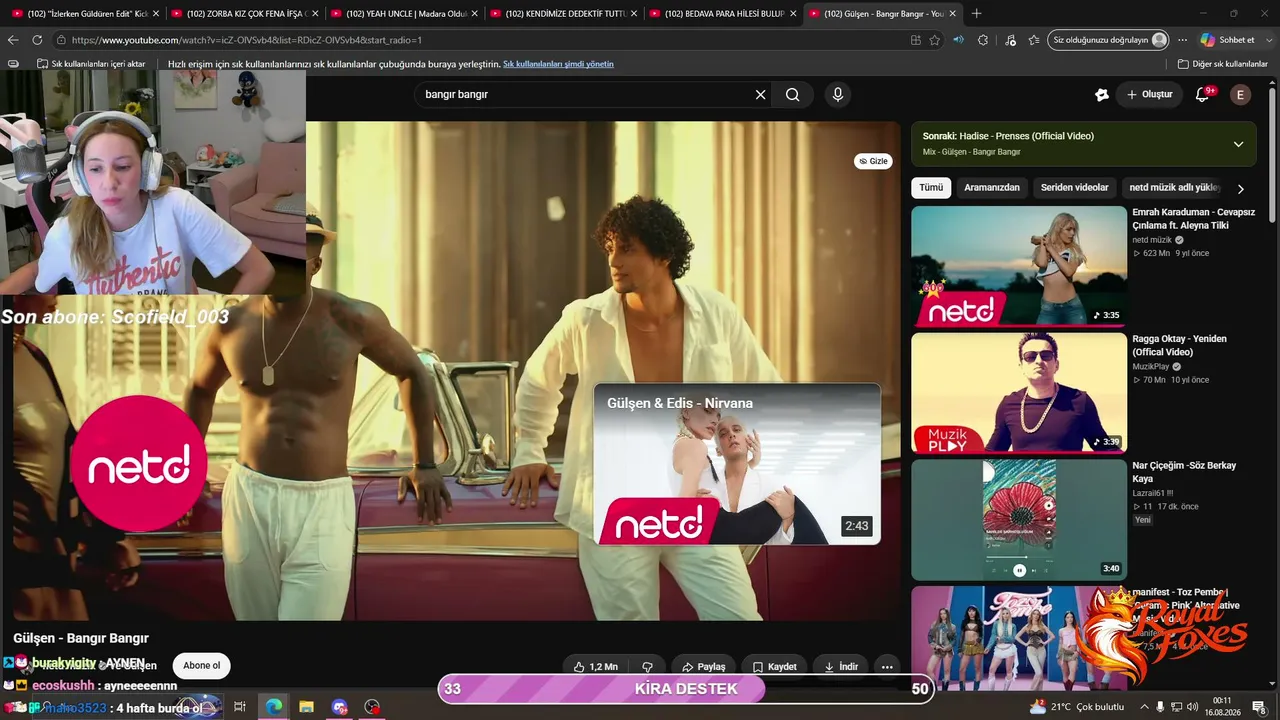Click Sık kullanılanları içeri aktar
The width and height of the screenshot is (1280, 720).
91,64
